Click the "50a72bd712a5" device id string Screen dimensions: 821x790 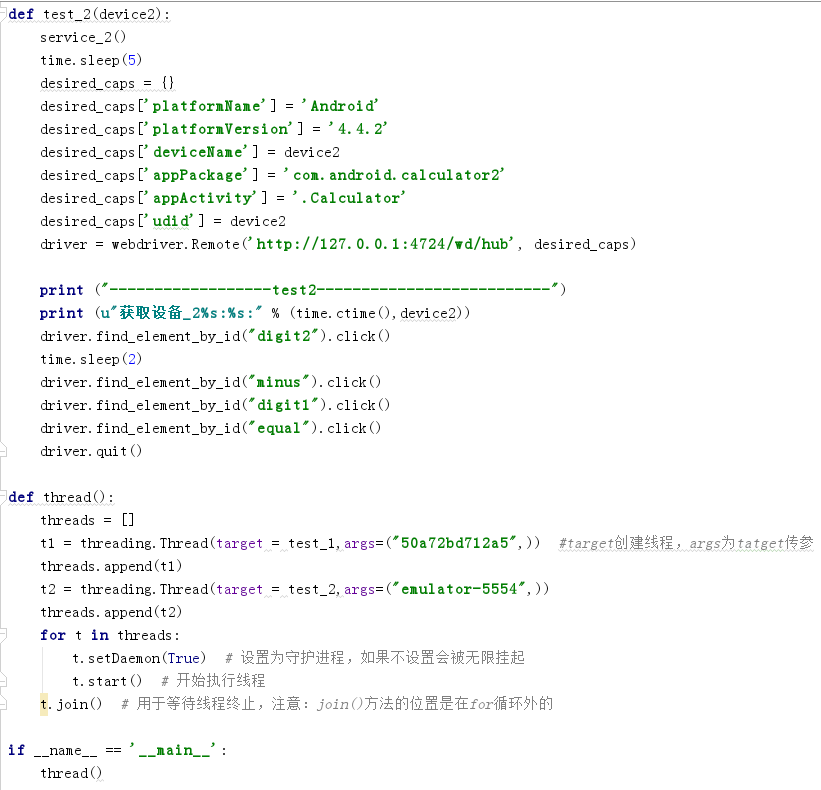point(454,543)
